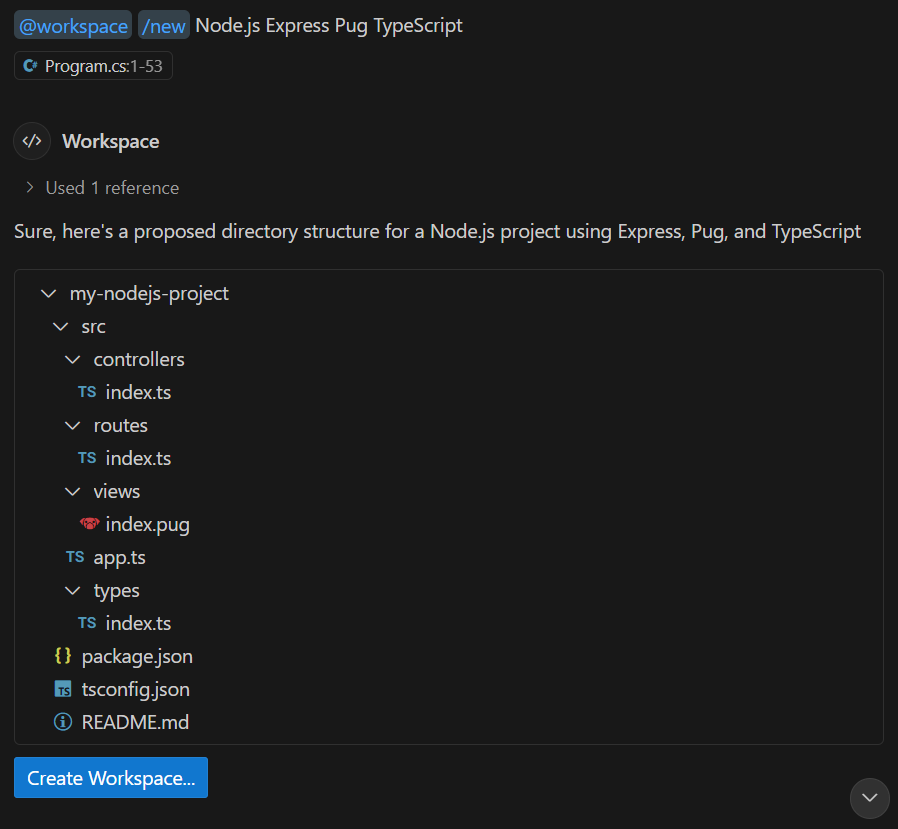The width and height of the screenshot is (898, 829).
Task: Select the TS icon for app.ts
Action: pos(75,557)
